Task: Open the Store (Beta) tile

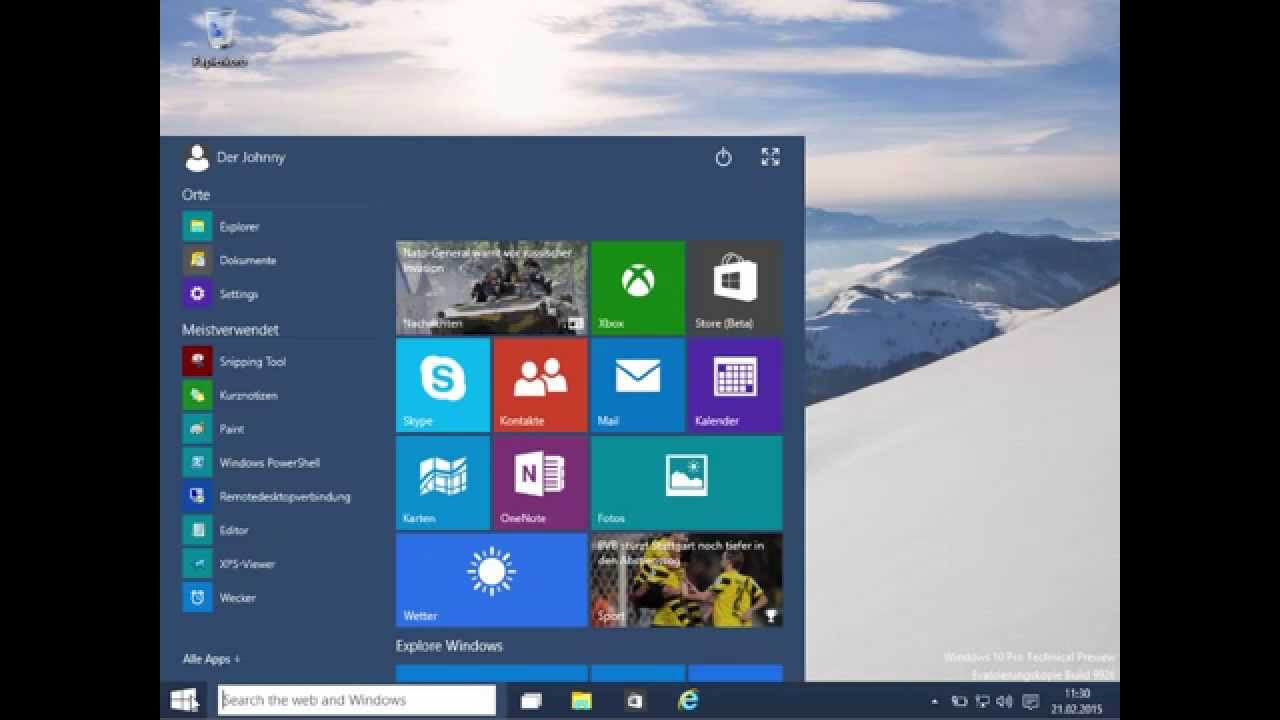Action: tap(735, 287)
